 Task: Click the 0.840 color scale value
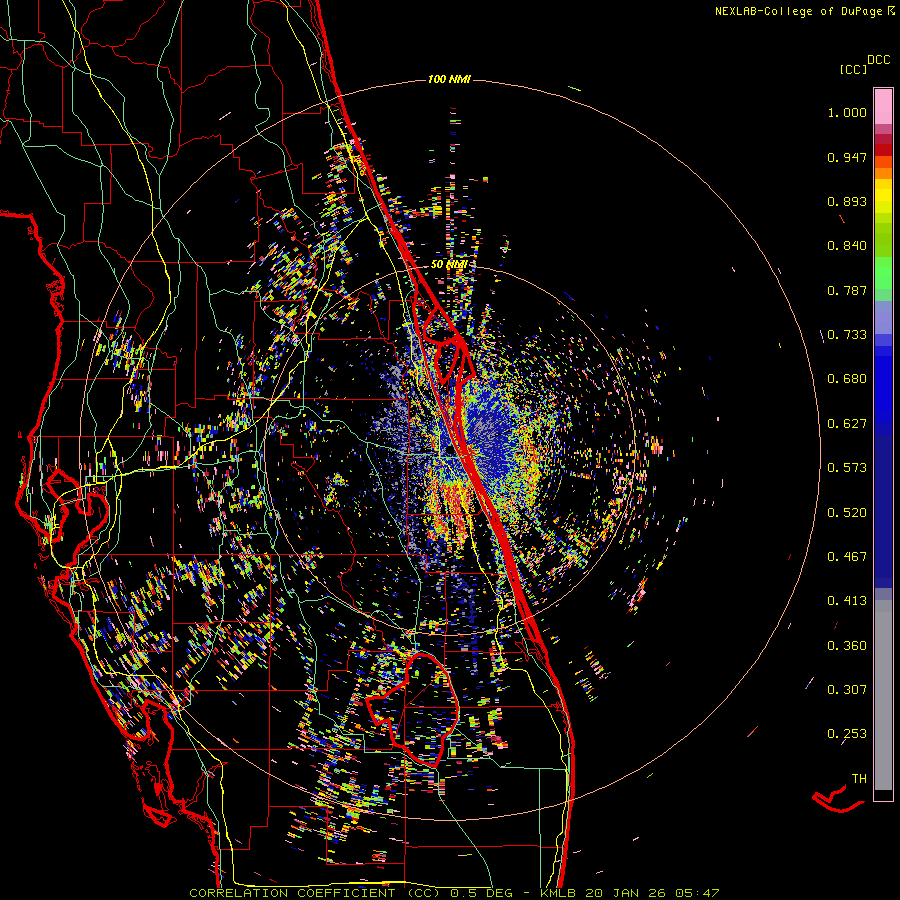point(847,246)
